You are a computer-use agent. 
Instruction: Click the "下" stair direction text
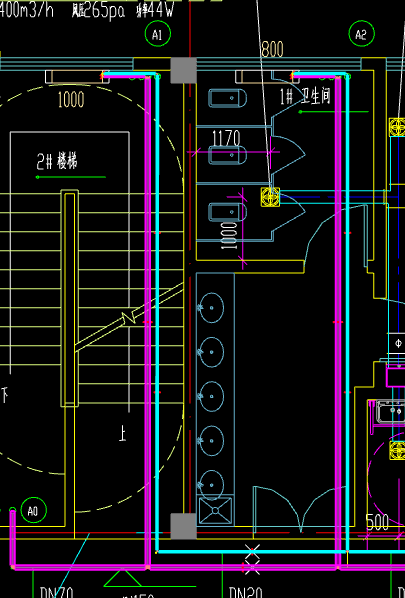pos(5,395)
